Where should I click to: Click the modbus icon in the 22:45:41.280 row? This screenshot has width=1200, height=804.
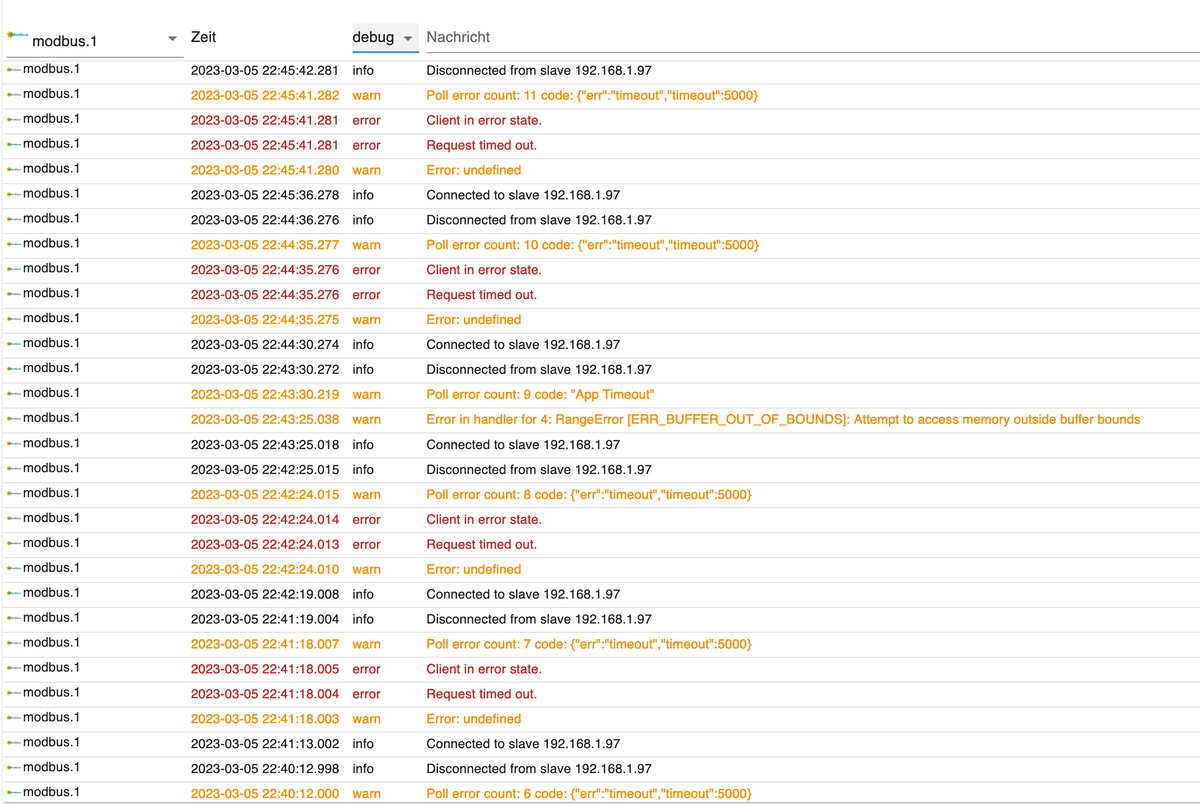point(14,170)
